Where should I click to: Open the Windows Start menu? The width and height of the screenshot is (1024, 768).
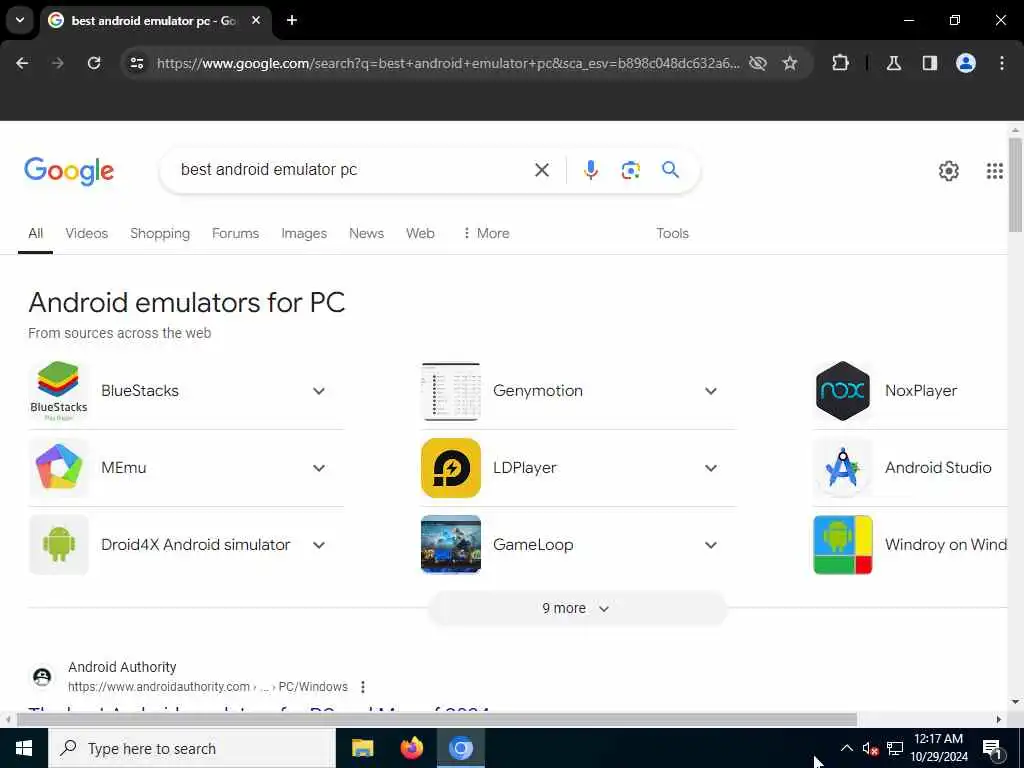(x=24, y=748)
